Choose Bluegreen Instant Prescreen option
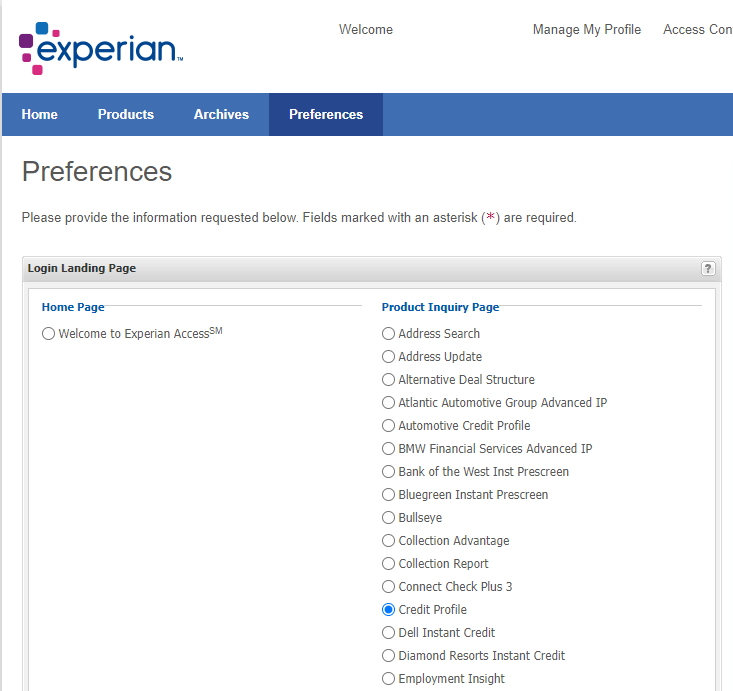Viewport: 733px width, 691px height. [x=389, y=495]
